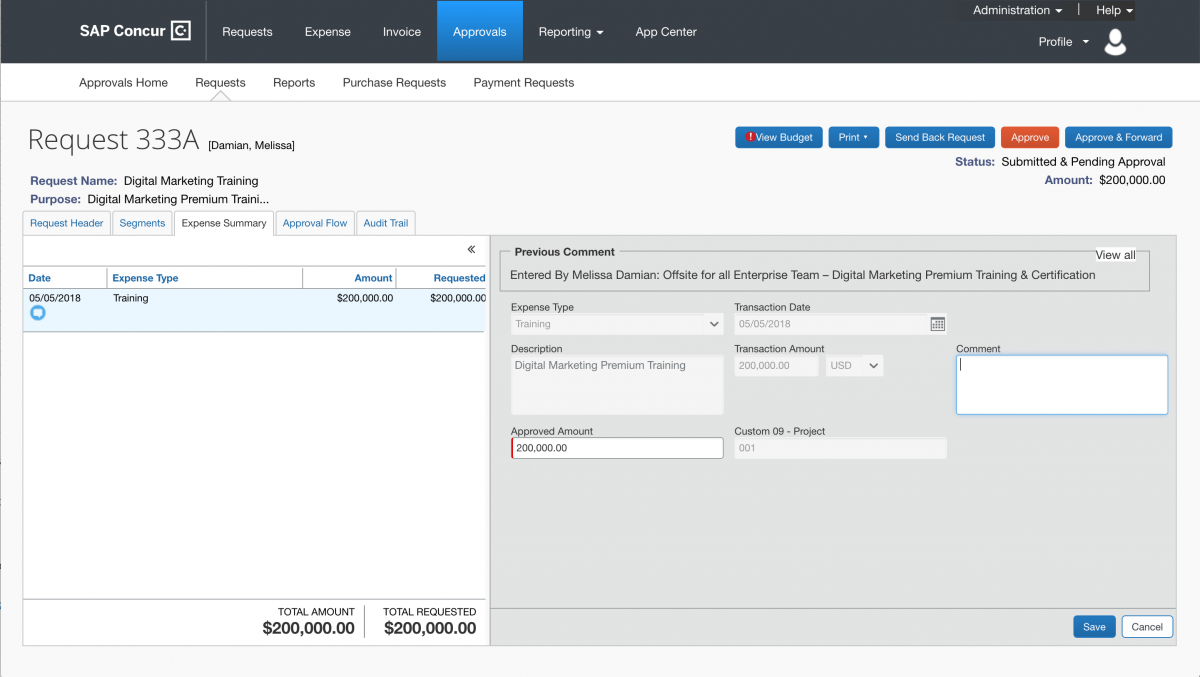
Task: Open the Print dropdown options
Action: 853,137
